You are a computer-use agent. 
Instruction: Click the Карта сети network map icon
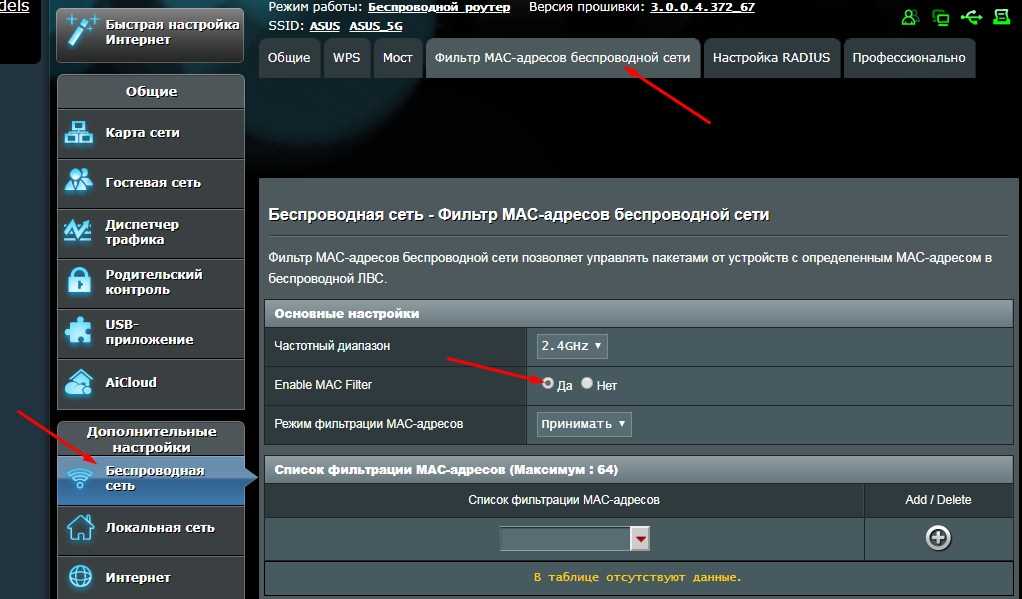(x=79, y=132)
